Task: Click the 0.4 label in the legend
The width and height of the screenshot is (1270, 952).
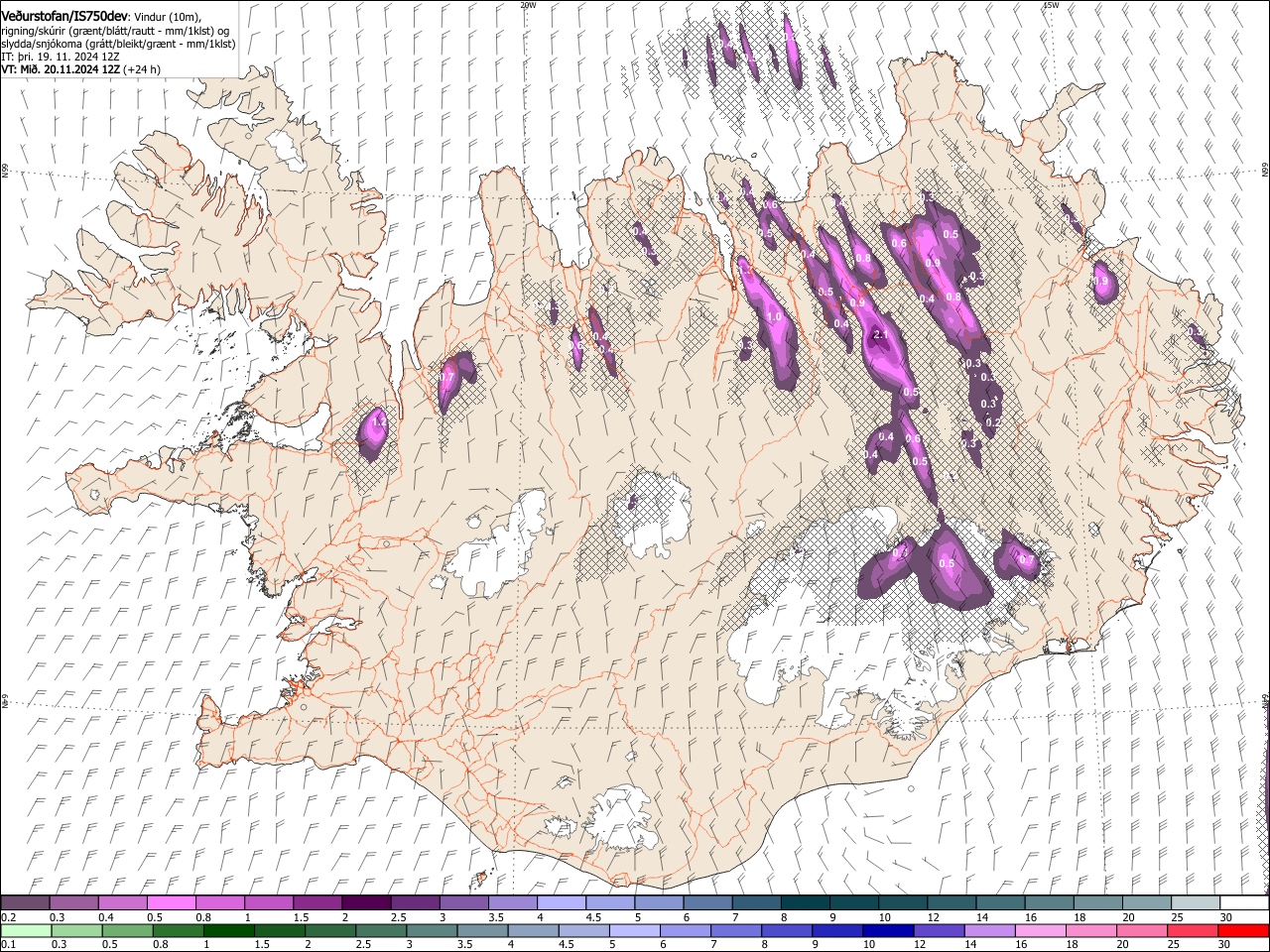Action: [x=106, y=917]
